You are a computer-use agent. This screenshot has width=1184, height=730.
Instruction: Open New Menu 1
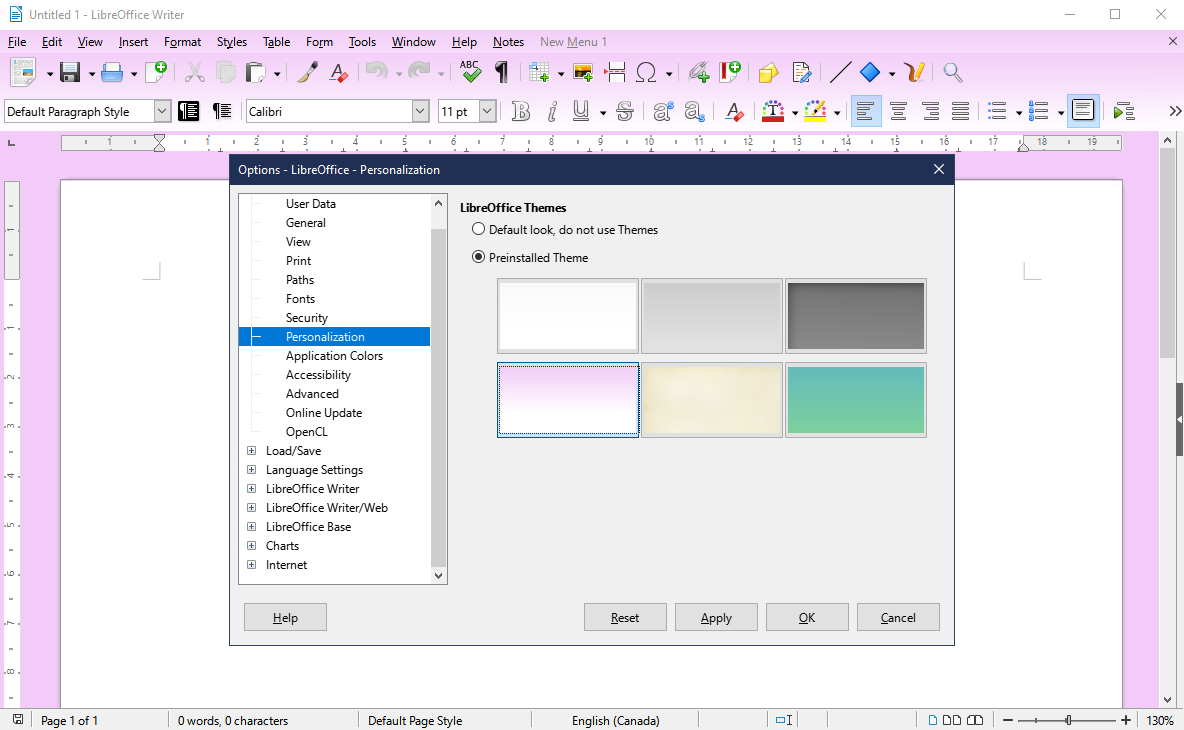click(x=573, y=41)
